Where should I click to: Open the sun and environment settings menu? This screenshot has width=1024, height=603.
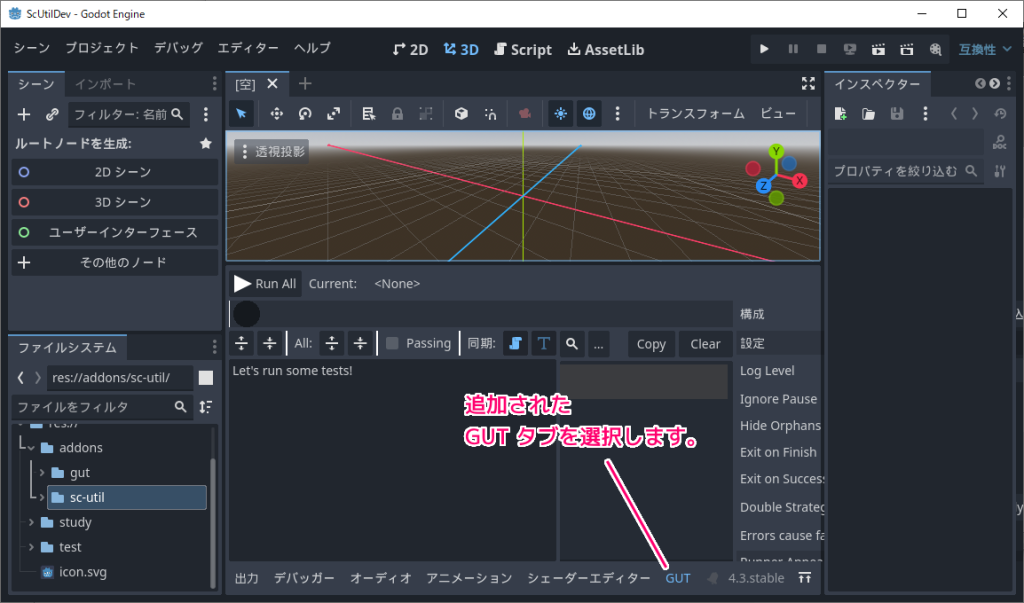click(617, 114)
